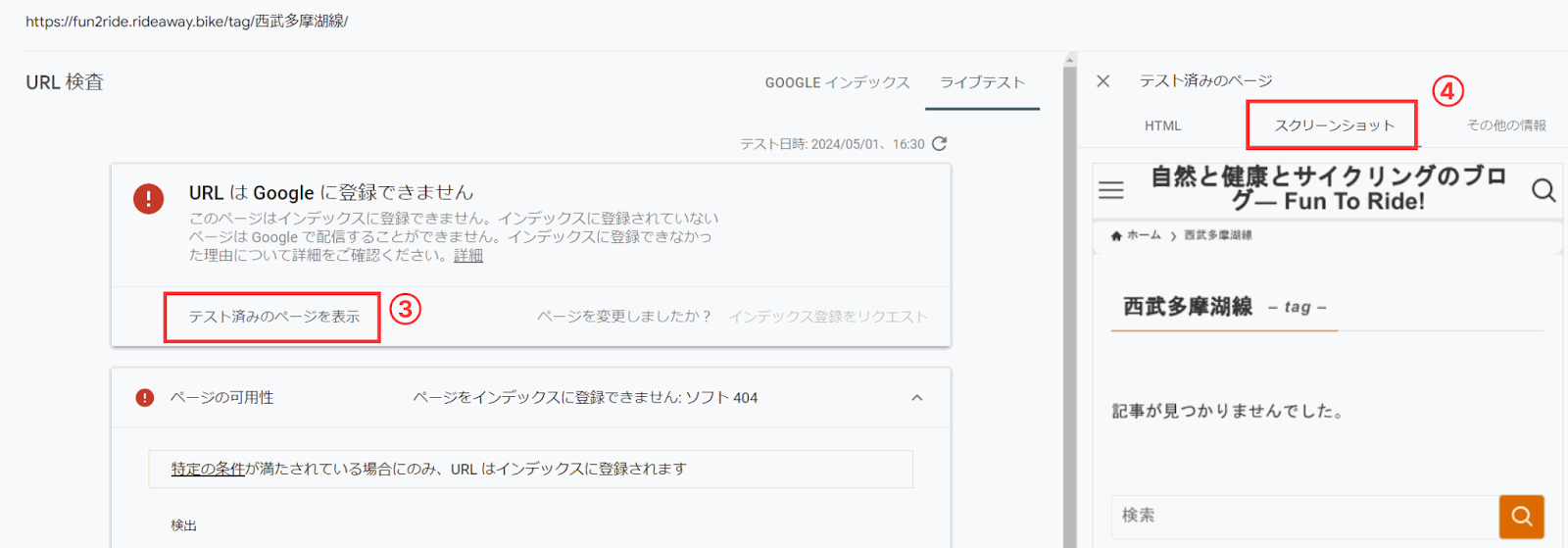Open the 詳細 link
1568x548 pixels.
tap(468, 256)
